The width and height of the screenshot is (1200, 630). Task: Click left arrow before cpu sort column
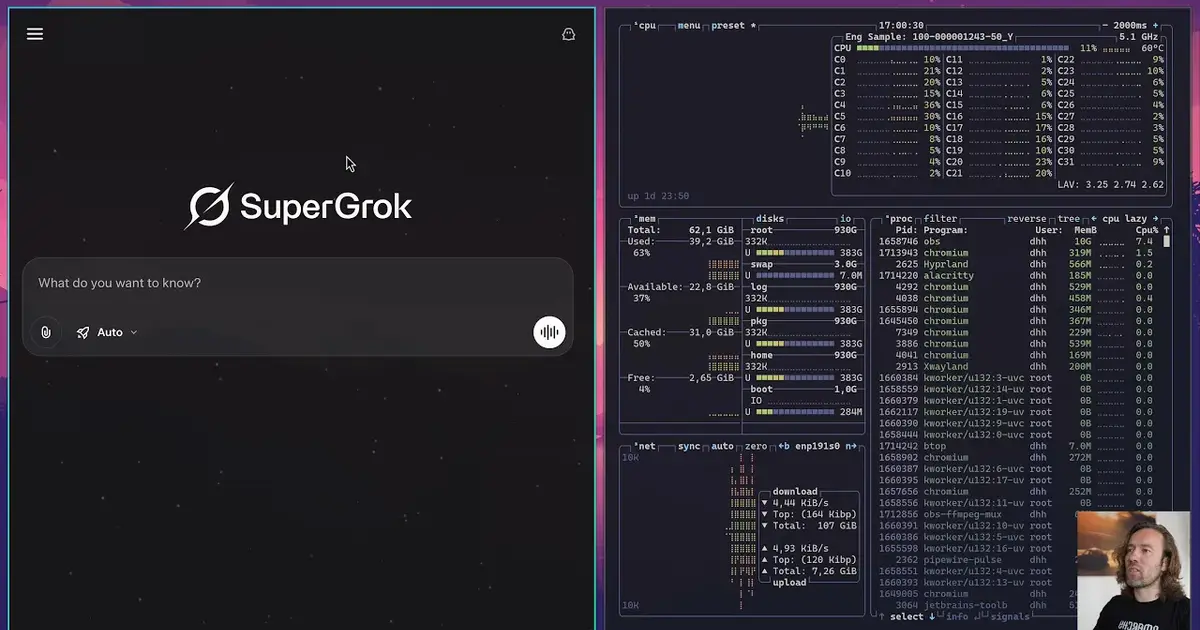pos(1093,218)
